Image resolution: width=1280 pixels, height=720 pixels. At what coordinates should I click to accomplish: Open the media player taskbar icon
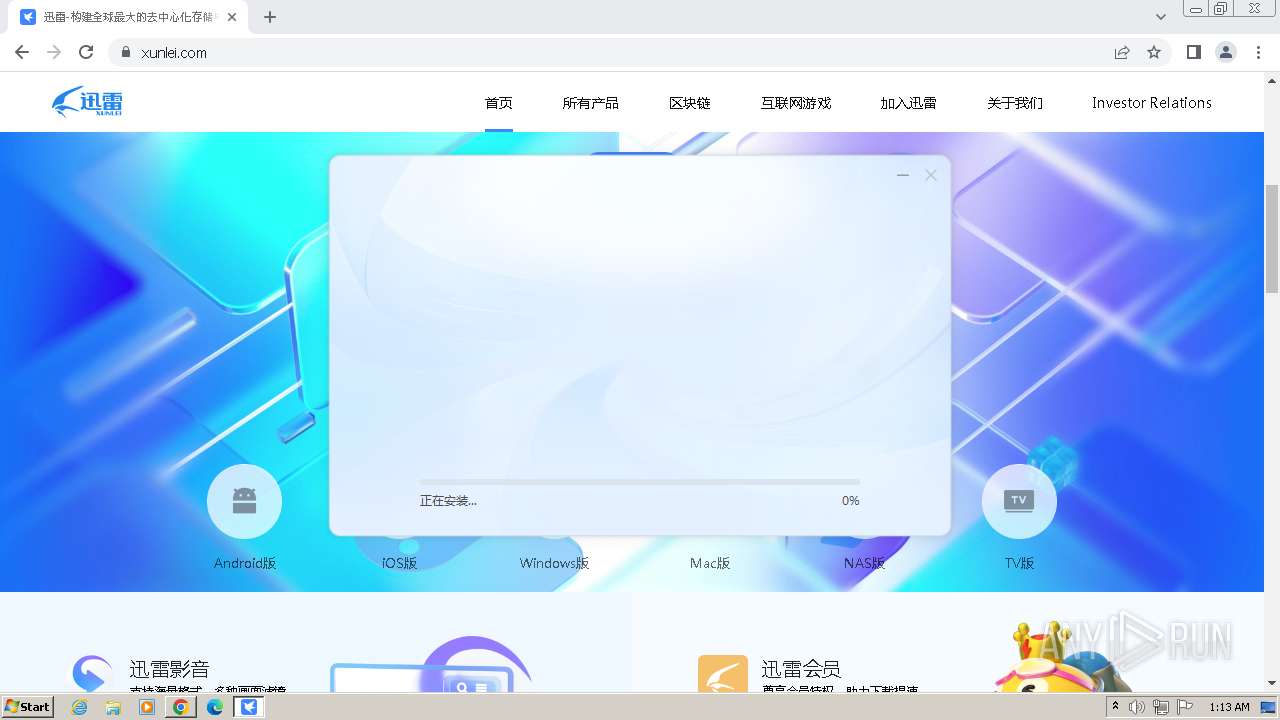[x=147, y=707]
